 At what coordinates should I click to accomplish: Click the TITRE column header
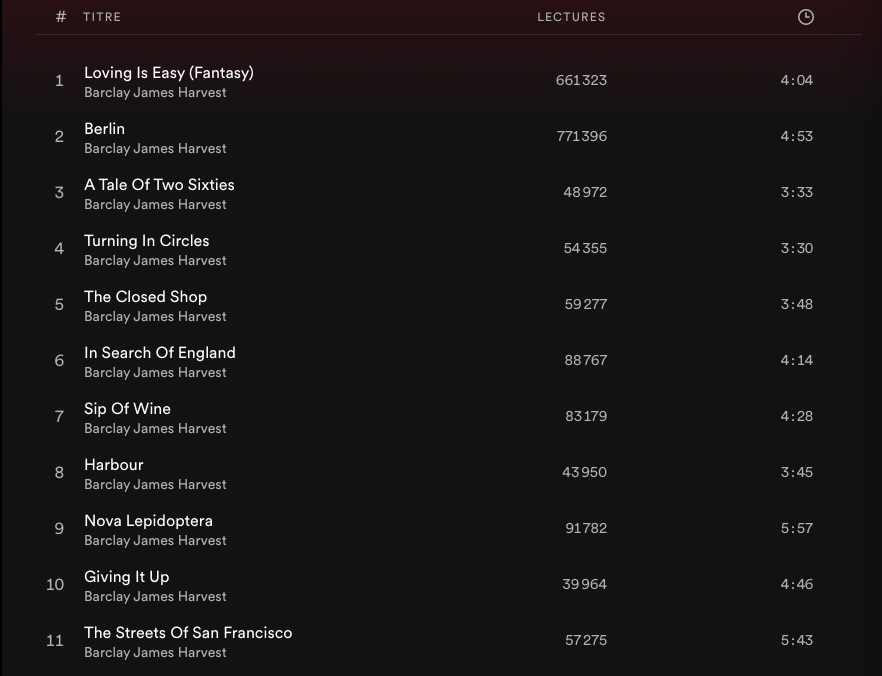[102, 17]
